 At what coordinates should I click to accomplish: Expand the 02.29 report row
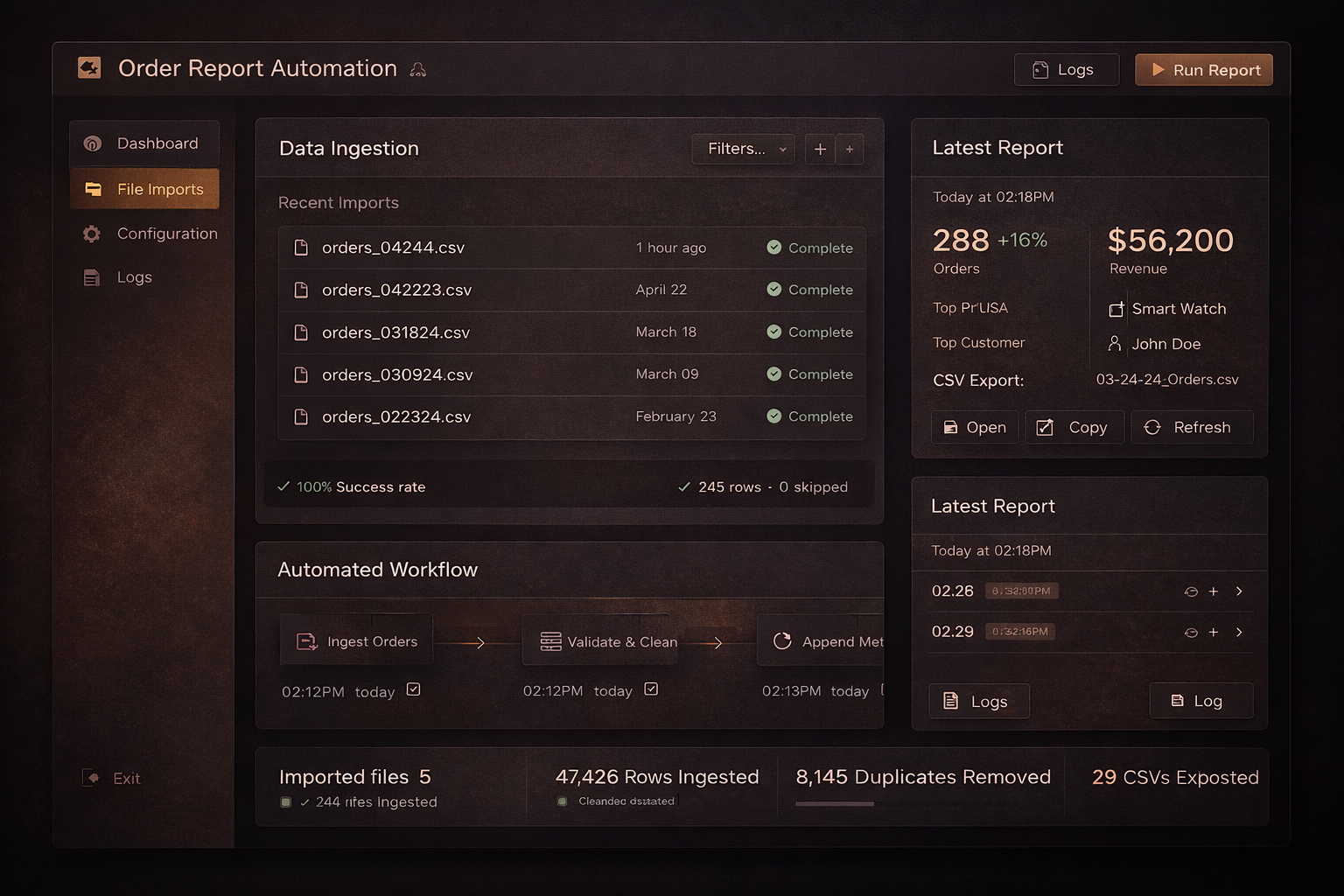1239,632
